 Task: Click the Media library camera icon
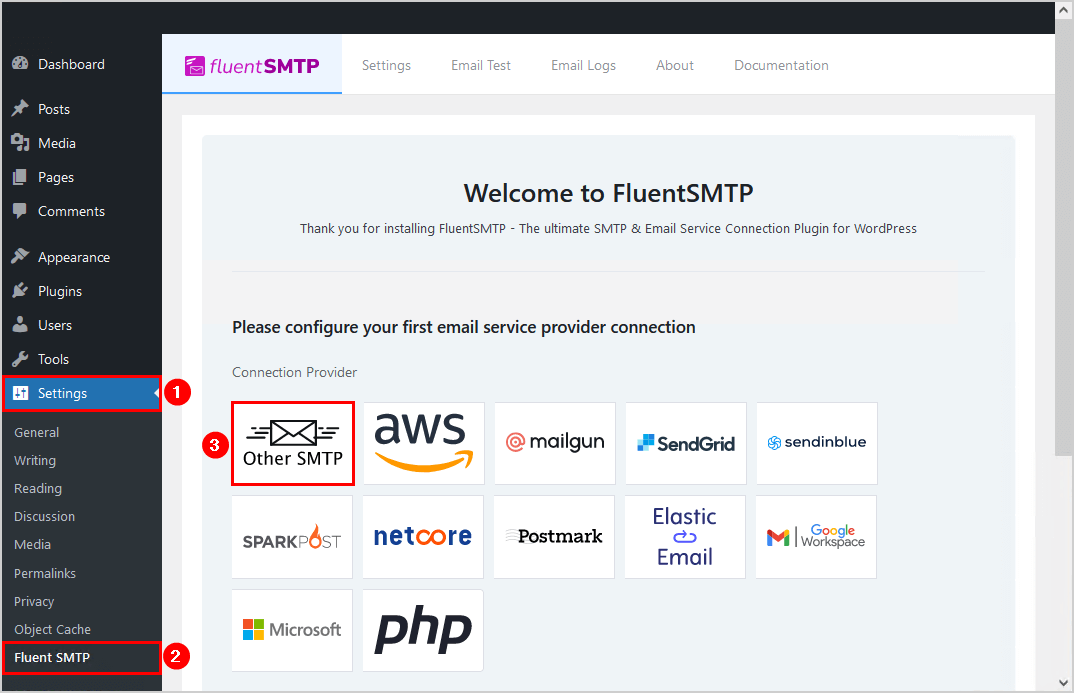pos(20,142)
